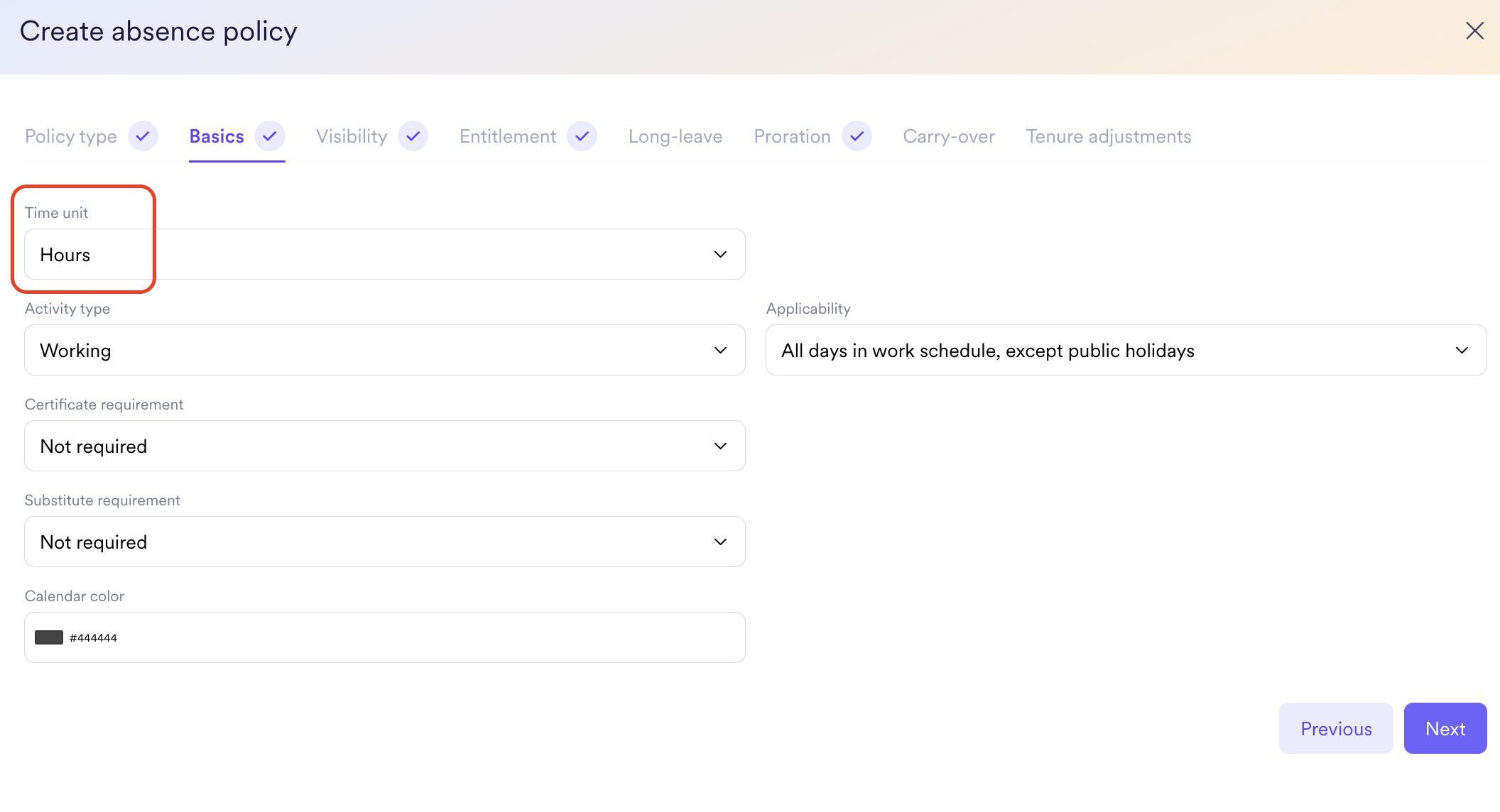Close the Create absence policy dialog
Screen dimensions: 1500x812
click(x=1474, y=31)
